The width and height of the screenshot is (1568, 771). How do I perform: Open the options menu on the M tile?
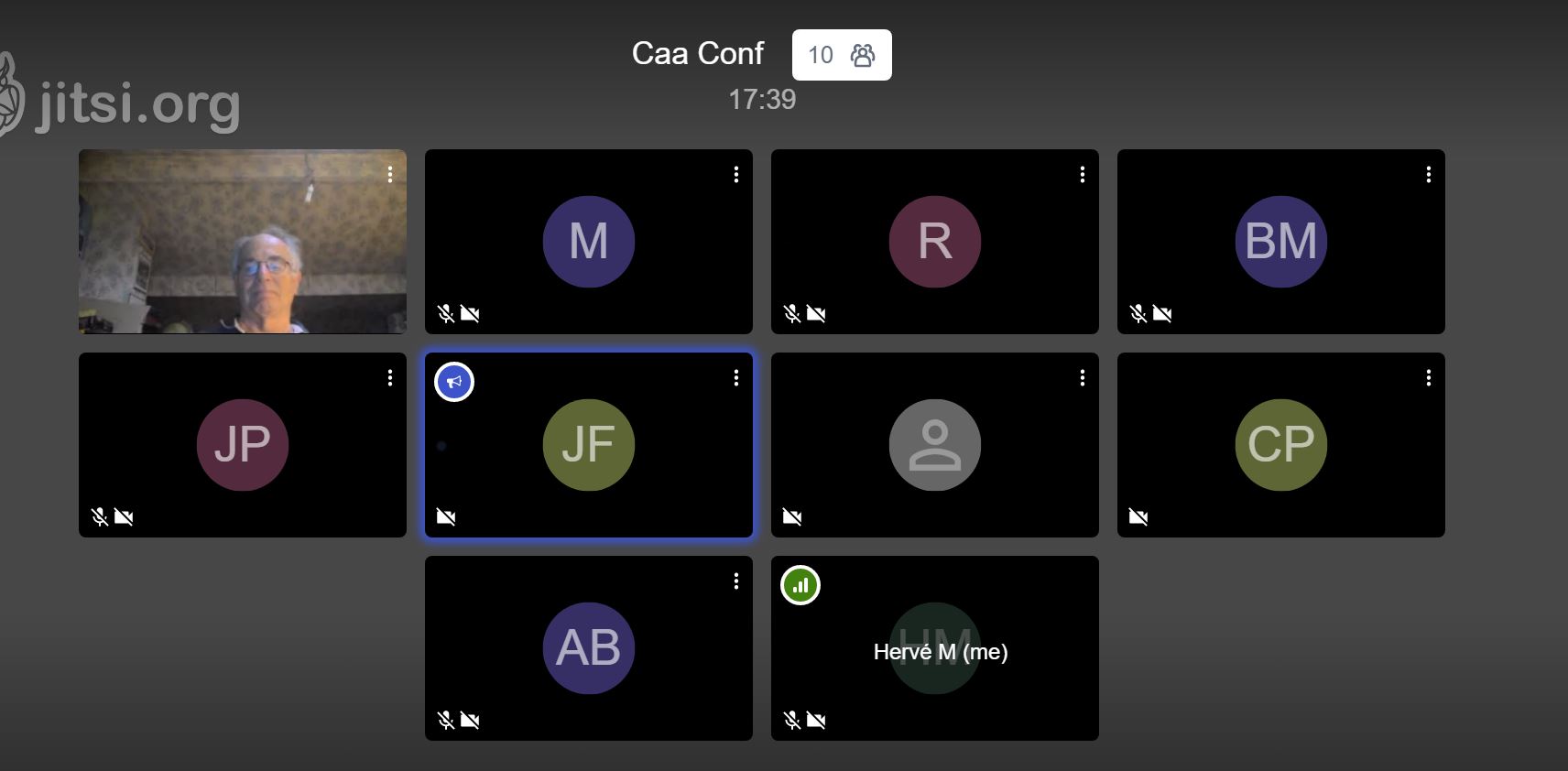736,174
